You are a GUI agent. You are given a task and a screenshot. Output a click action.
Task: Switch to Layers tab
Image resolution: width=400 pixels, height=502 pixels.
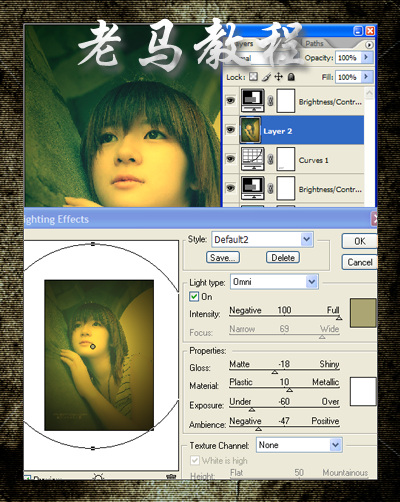click(x=244, y=44)
